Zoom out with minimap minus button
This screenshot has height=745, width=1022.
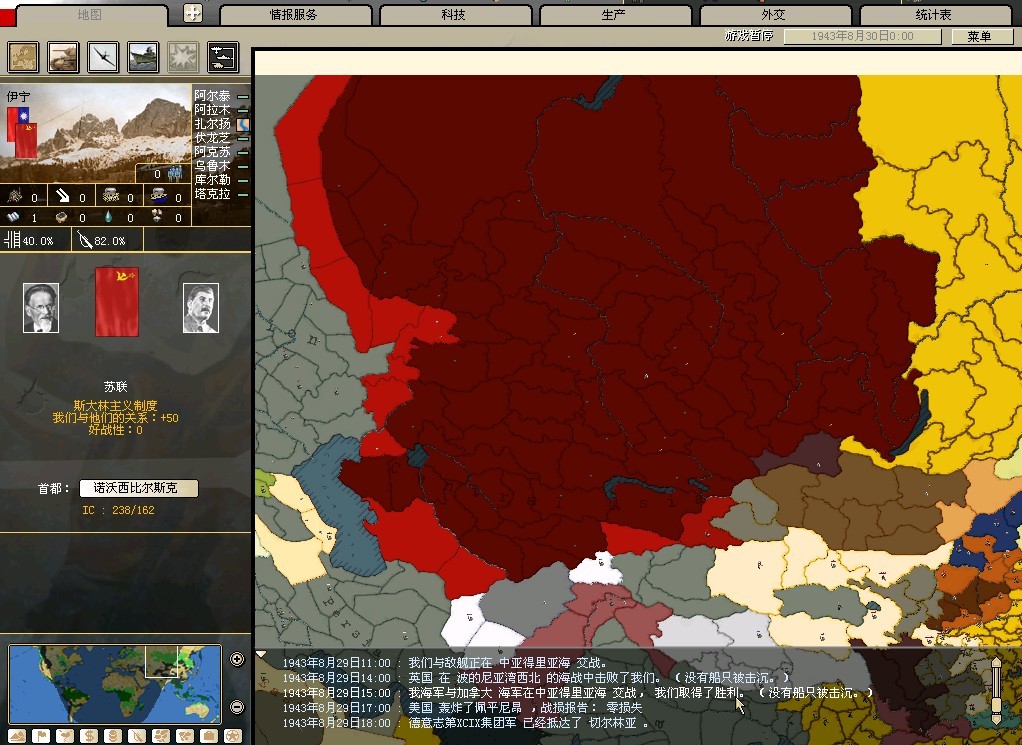point(237,707)
